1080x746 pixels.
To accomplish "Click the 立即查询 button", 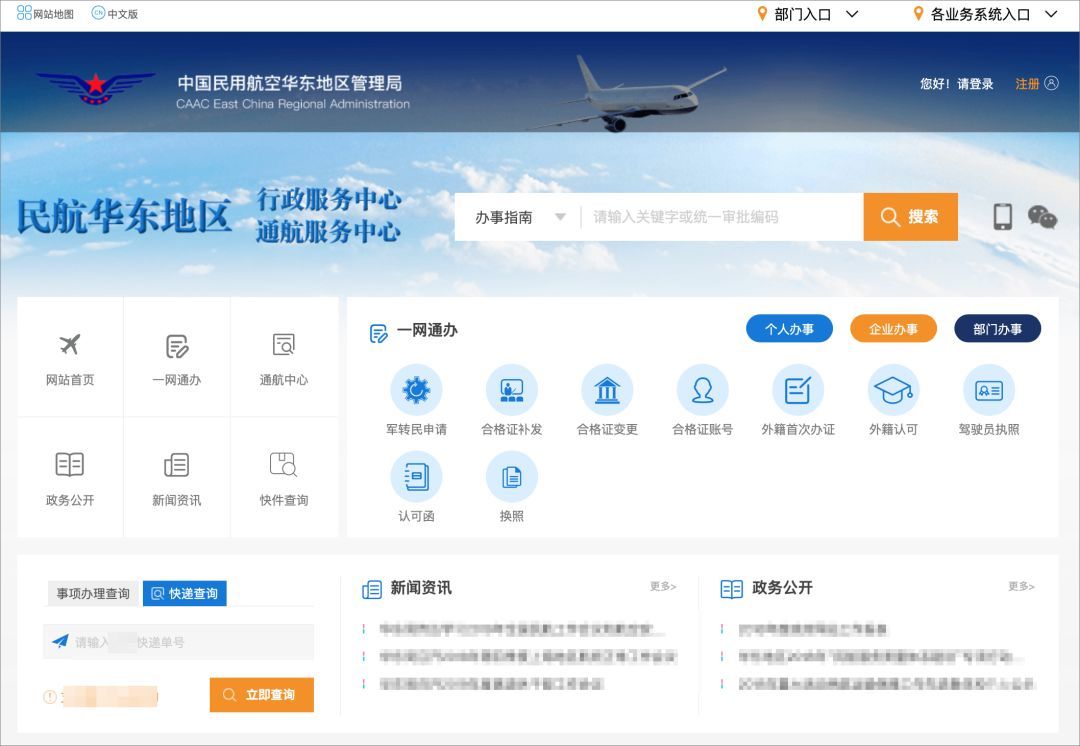I will [261, 695].
